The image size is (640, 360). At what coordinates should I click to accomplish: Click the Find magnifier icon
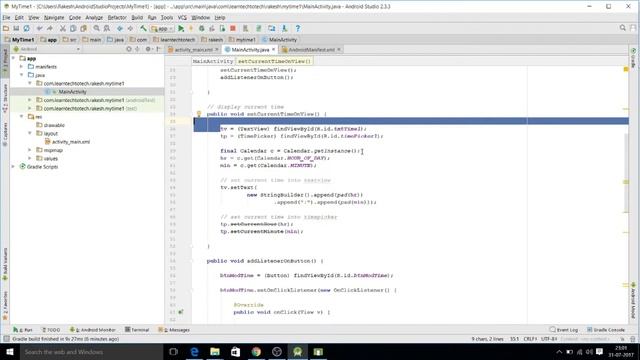pyautogui.click(x=96, y=28)
